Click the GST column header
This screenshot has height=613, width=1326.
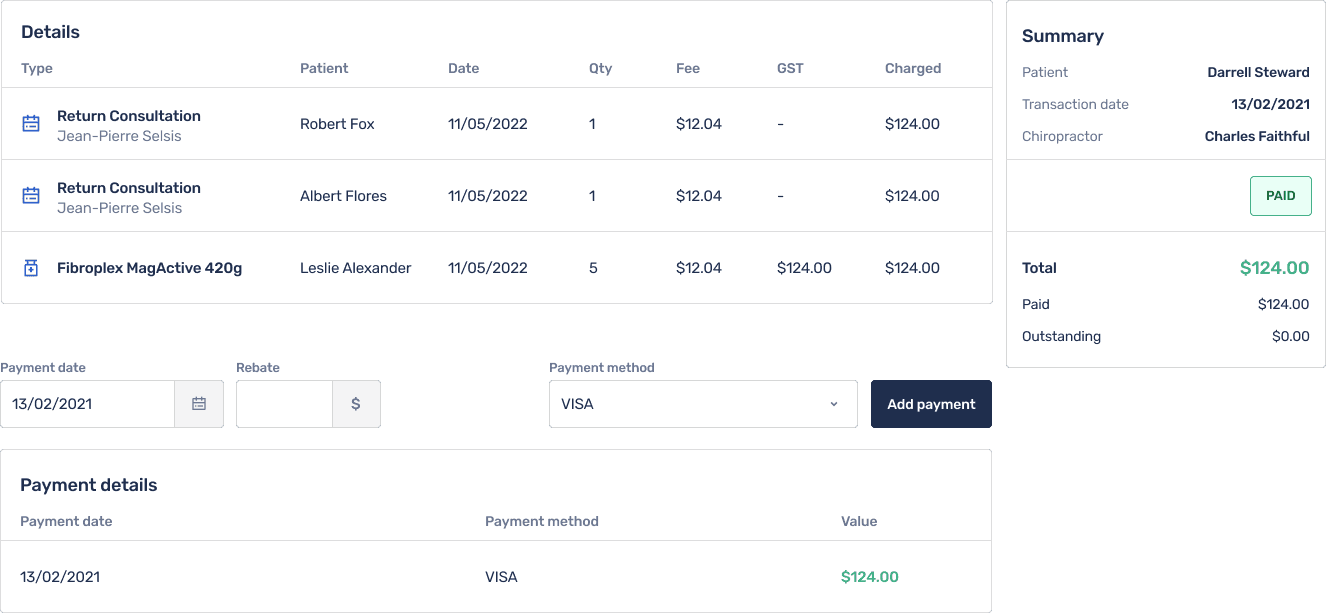790,68
